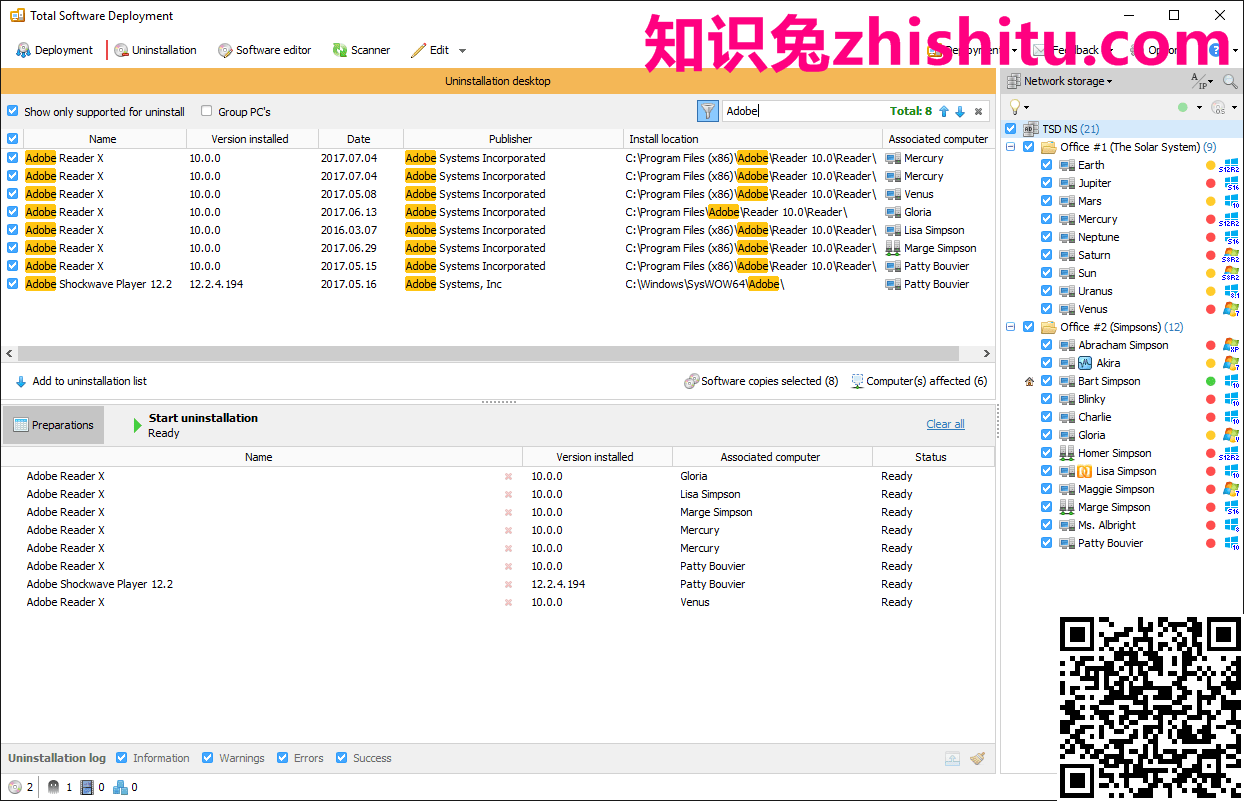Collapse the Office #2 (Simpsons) group
This screenshot has height=801, width=1244.
pyautogui.click(x=1011, y=327)
